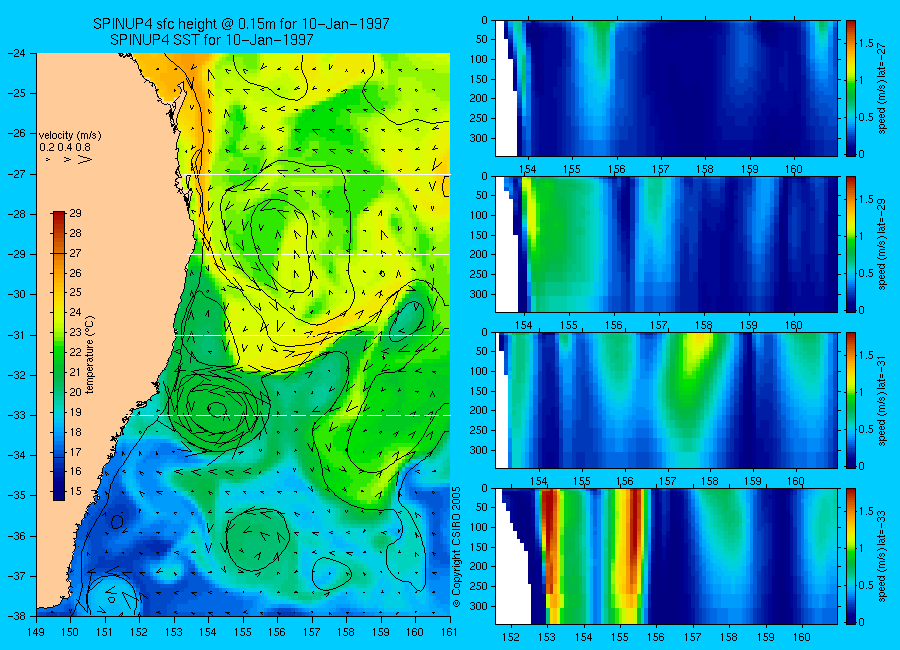
Task: Click the 'speed (m/s) lat=-27' label
Action: click(882, 88)
